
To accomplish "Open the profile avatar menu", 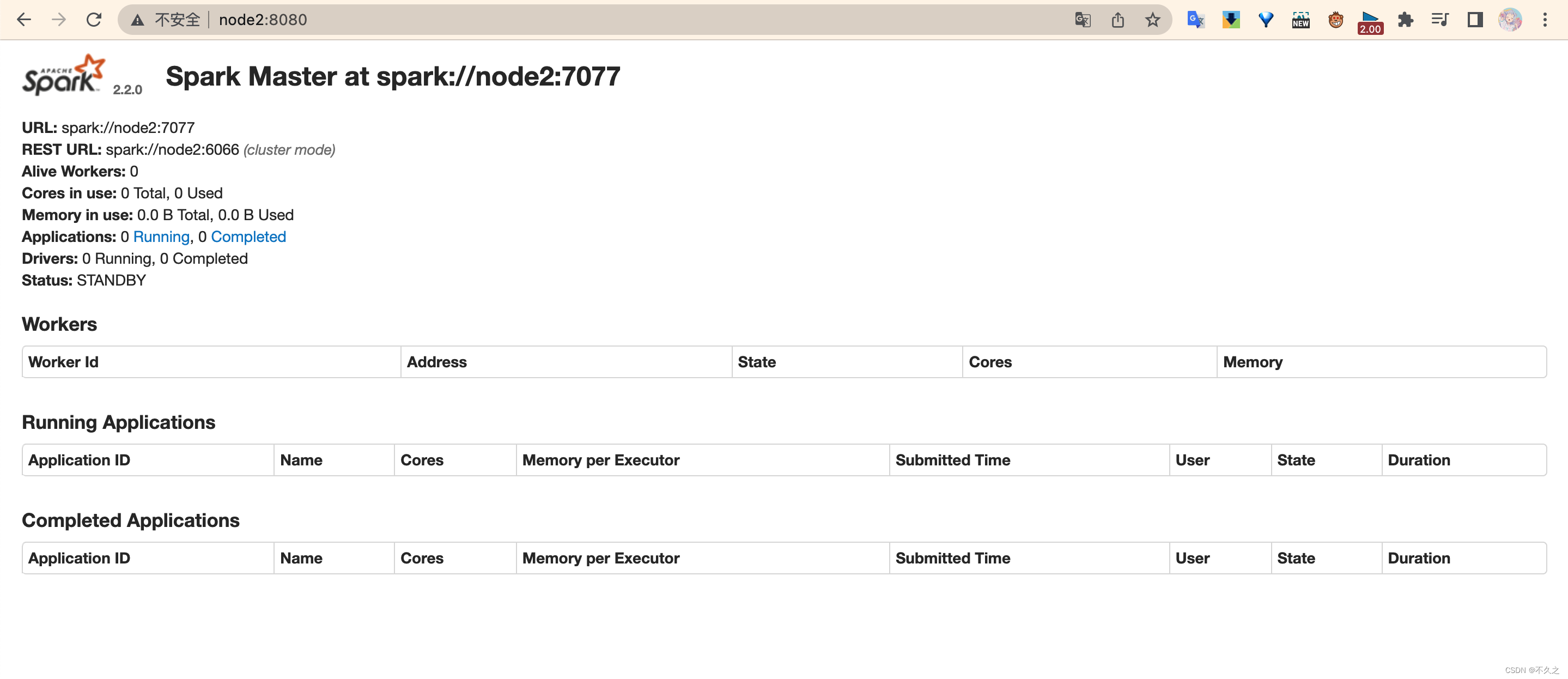I will coord(1510,20).
